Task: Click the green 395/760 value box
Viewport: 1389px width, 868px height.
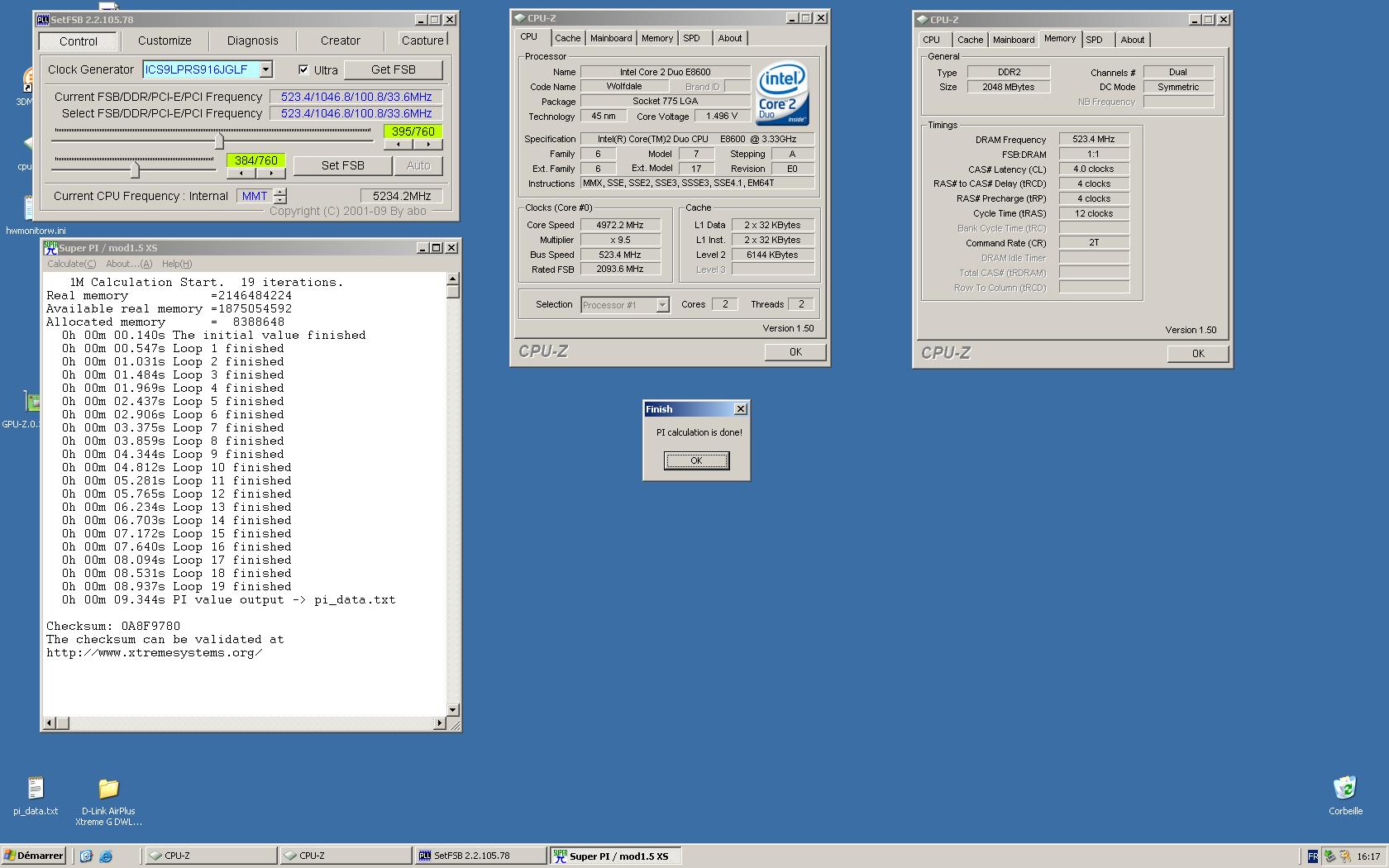Action: click(x=413, y=131)
